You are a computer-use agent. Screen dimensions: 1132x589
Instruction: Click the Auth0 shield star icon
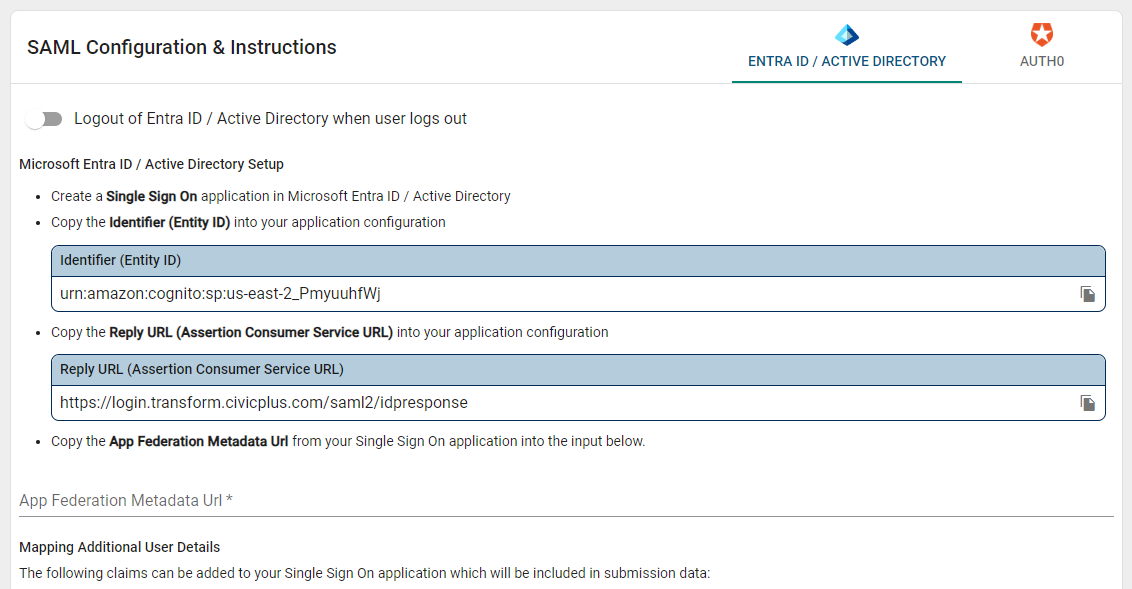coord(1041,34)
